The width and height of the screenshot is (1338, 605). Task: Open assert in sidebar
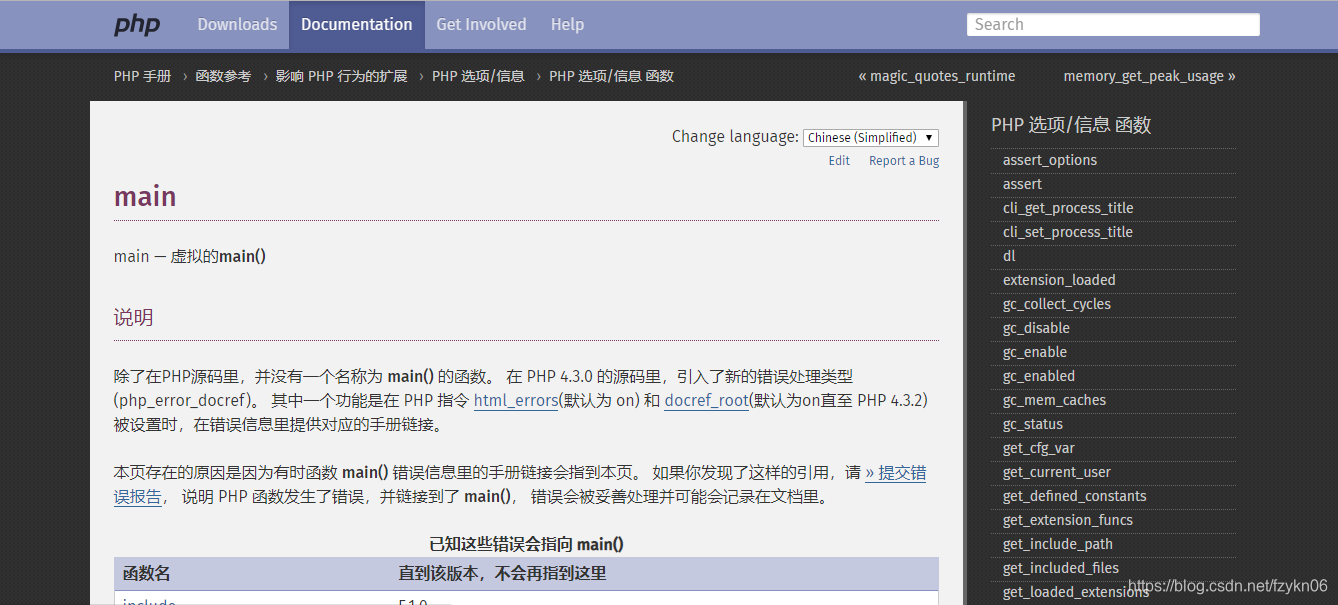click(x=1022, y=184)
